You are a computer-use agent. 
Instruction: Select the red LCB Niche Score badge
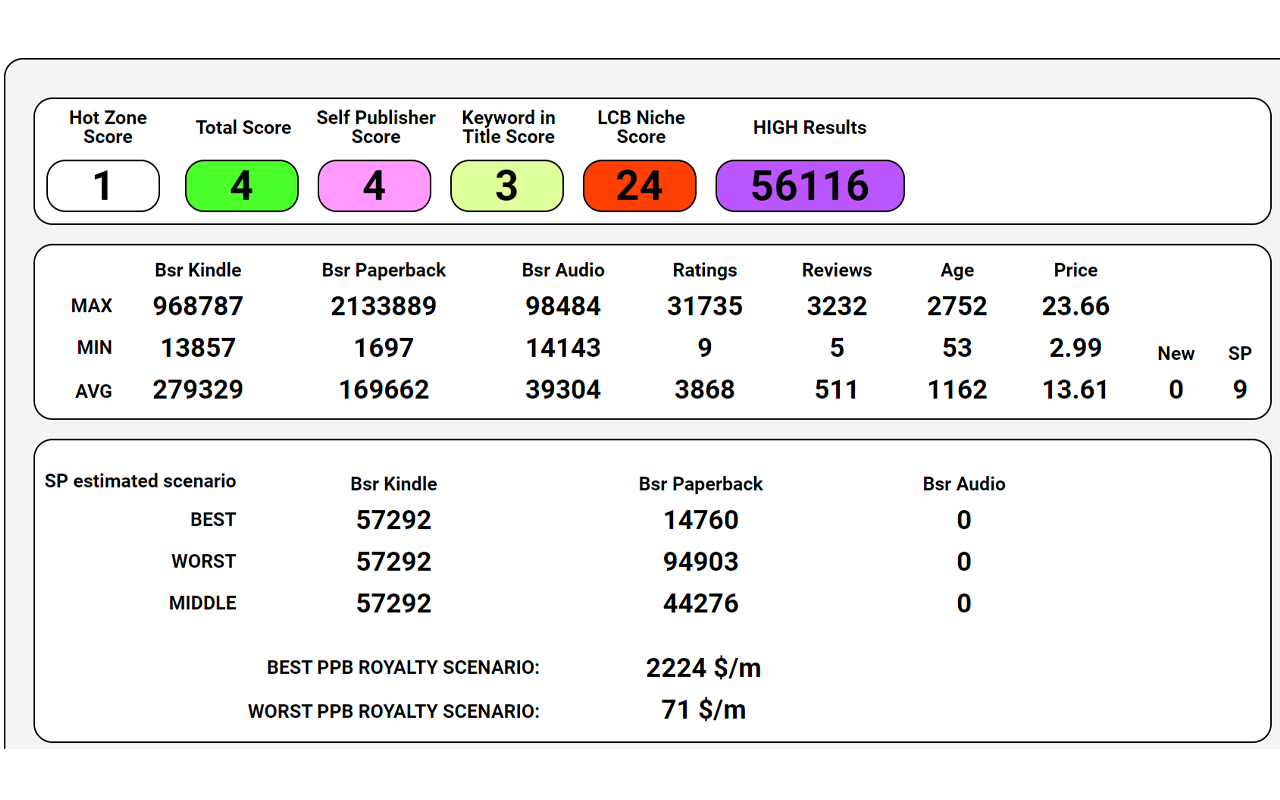coord(640,186)
